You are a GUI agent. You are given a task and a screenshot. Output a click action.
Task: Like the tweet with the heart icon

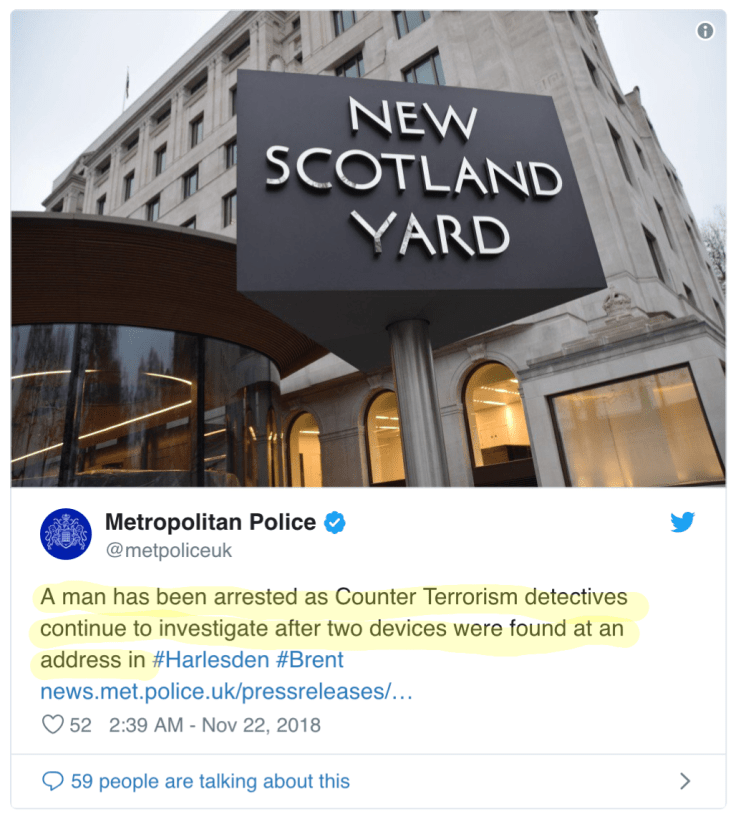coord(52,724)
